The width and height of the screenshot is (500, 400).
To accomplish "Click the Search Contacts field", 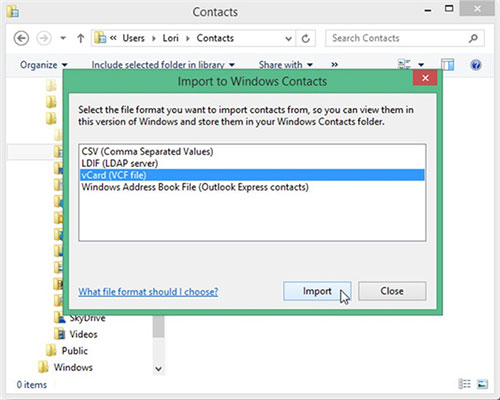I will 405,38.
